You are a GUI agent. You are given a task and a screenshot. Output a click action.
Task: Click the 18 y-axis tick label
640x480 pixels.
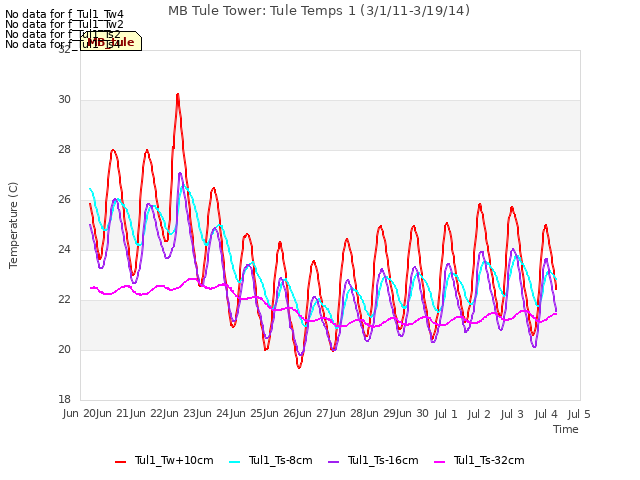click(64, 399)
